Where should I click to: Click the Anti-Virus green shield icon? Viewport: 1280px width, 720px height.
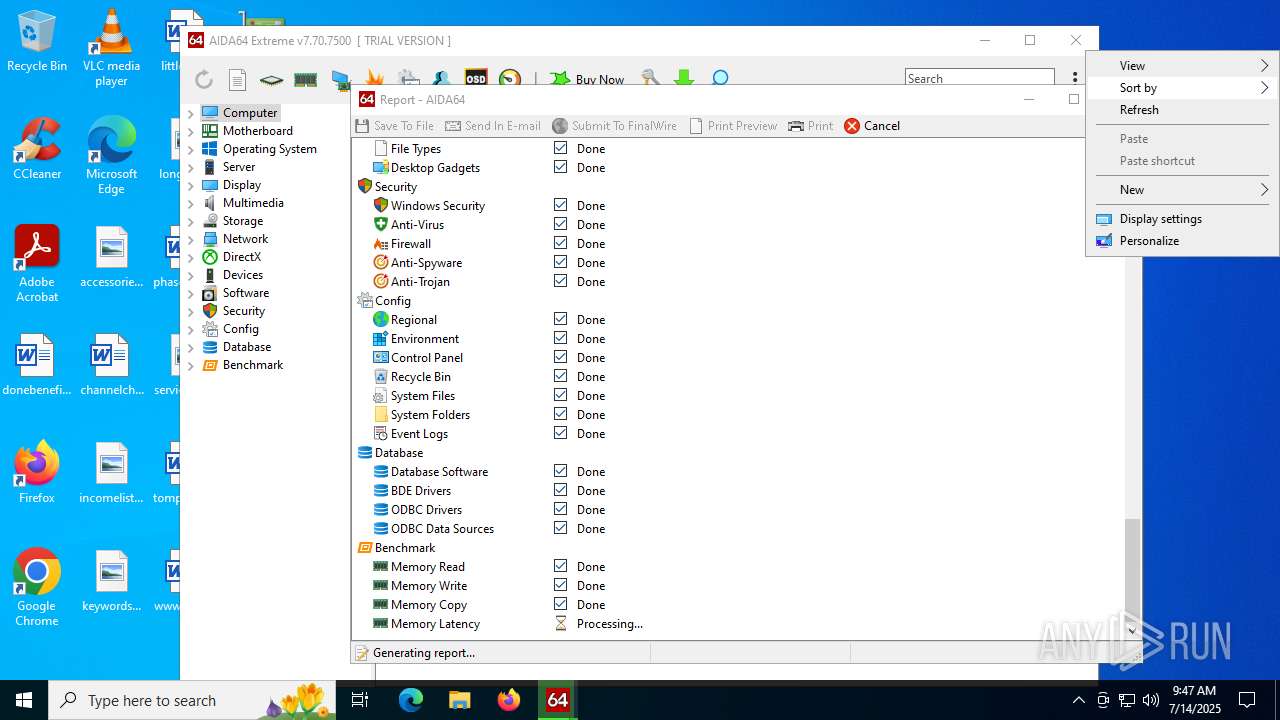[x=380, y=224]
